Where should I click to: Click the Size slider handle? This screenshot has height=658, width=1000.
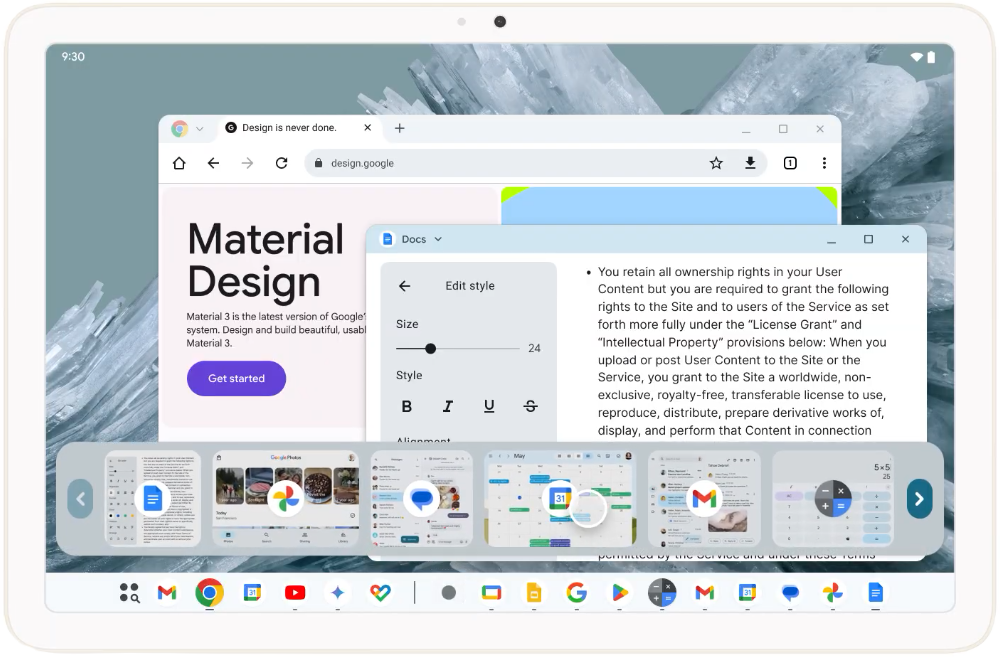(x=430, y=348)
